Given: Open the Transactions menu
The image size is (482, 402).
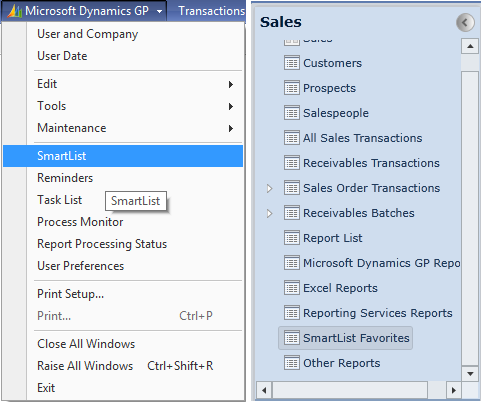Looking at the screenshot, I should pos(212,11).
